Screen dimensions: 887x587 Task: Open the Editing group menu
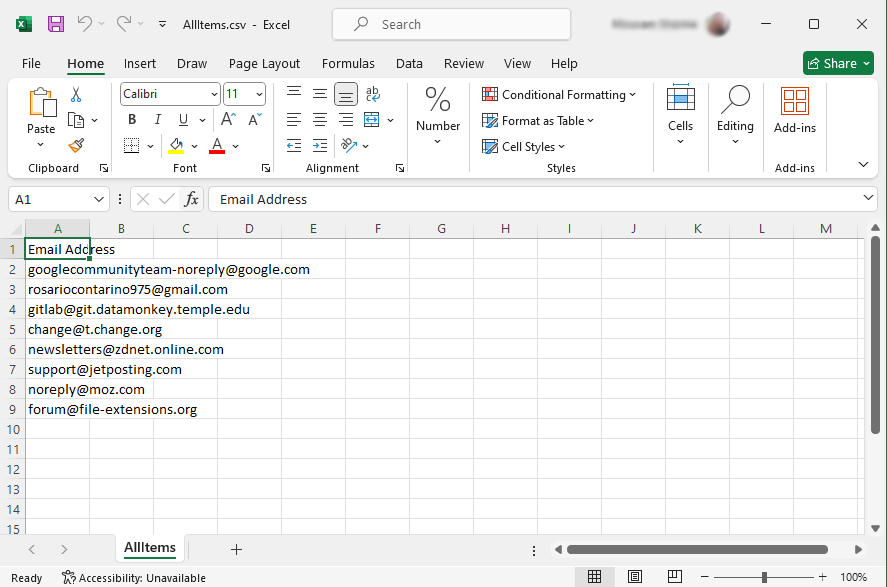coord(735,115)
